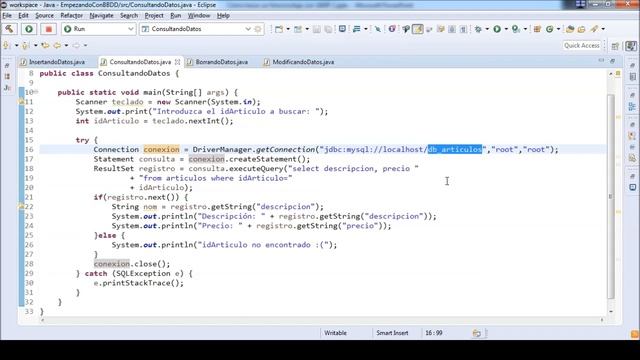Click the Open Console monitor icon
The image size is (640, 360).
pos(342,29)
